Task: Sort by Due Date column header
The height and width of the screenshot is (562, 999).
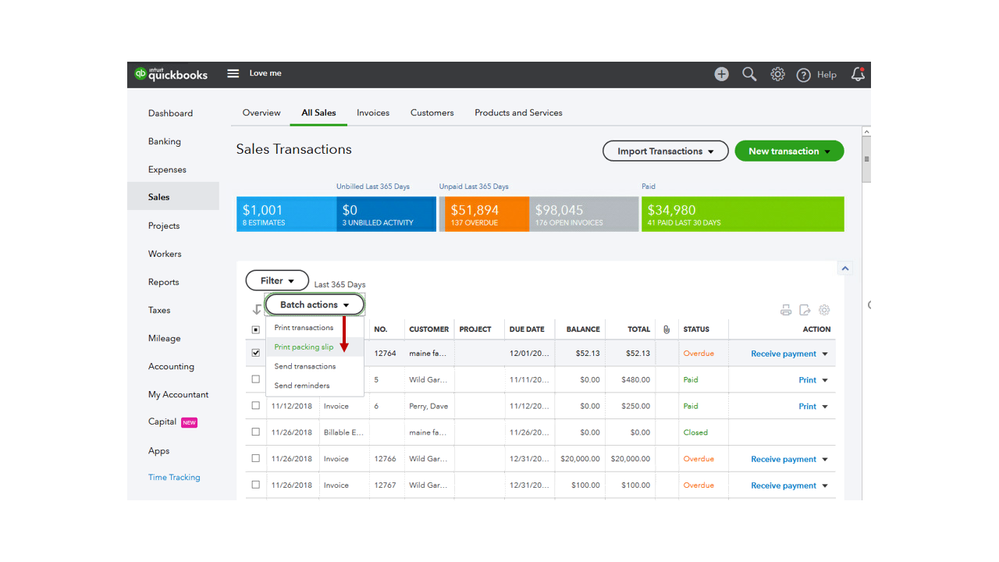Action: pyautogui.click(x=527, y=329)
